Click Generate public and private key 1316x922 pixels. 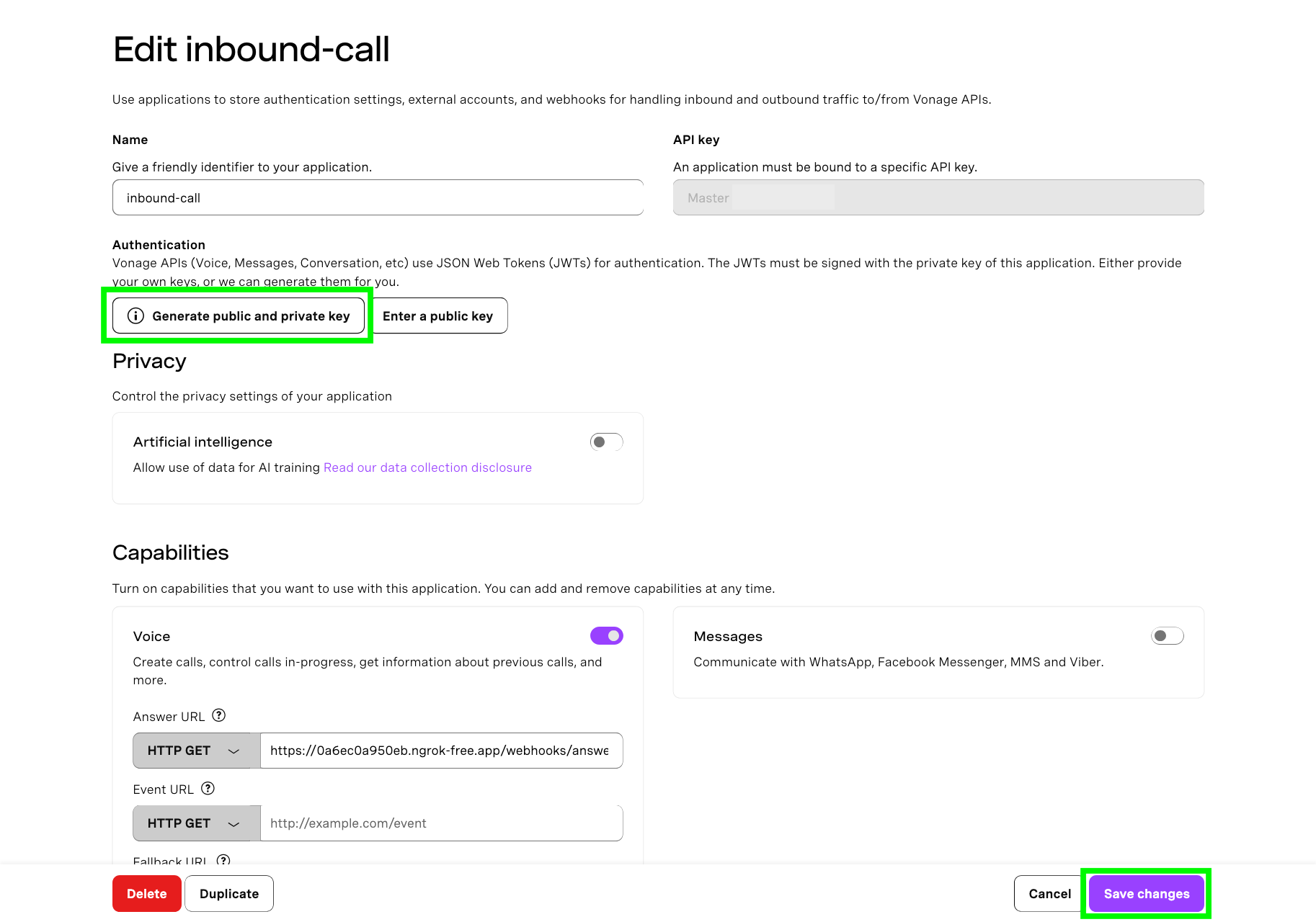238,315
